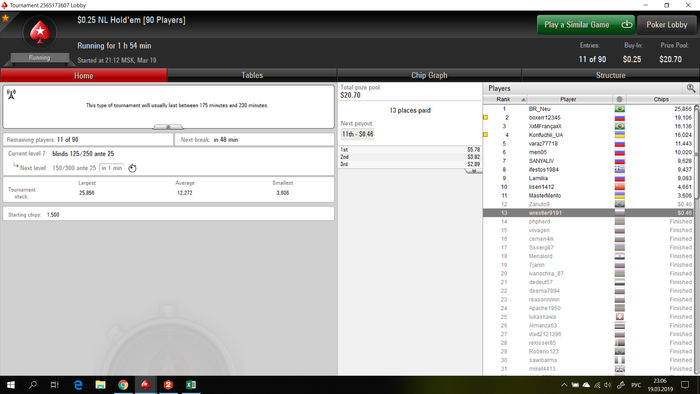Click the country globe column header

pyautogui.click(x=619, y=100)
